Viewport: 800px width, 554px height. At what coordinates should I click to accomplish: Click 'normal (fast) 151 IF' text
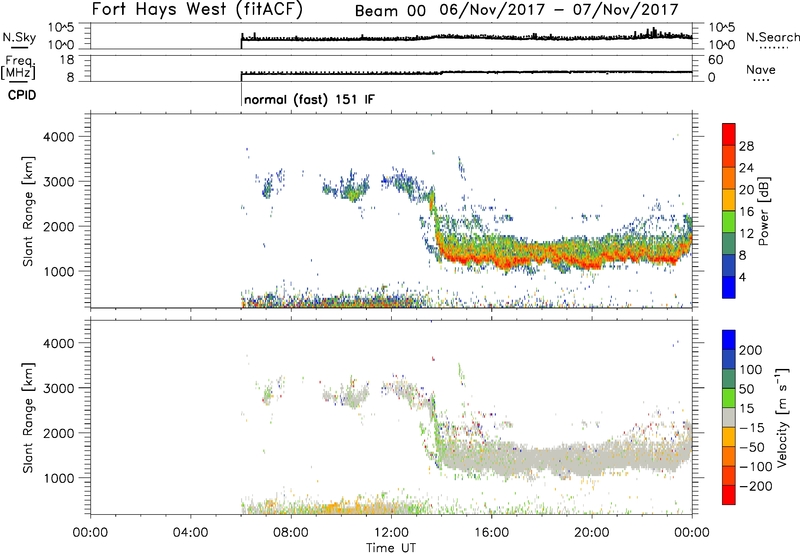309,99
